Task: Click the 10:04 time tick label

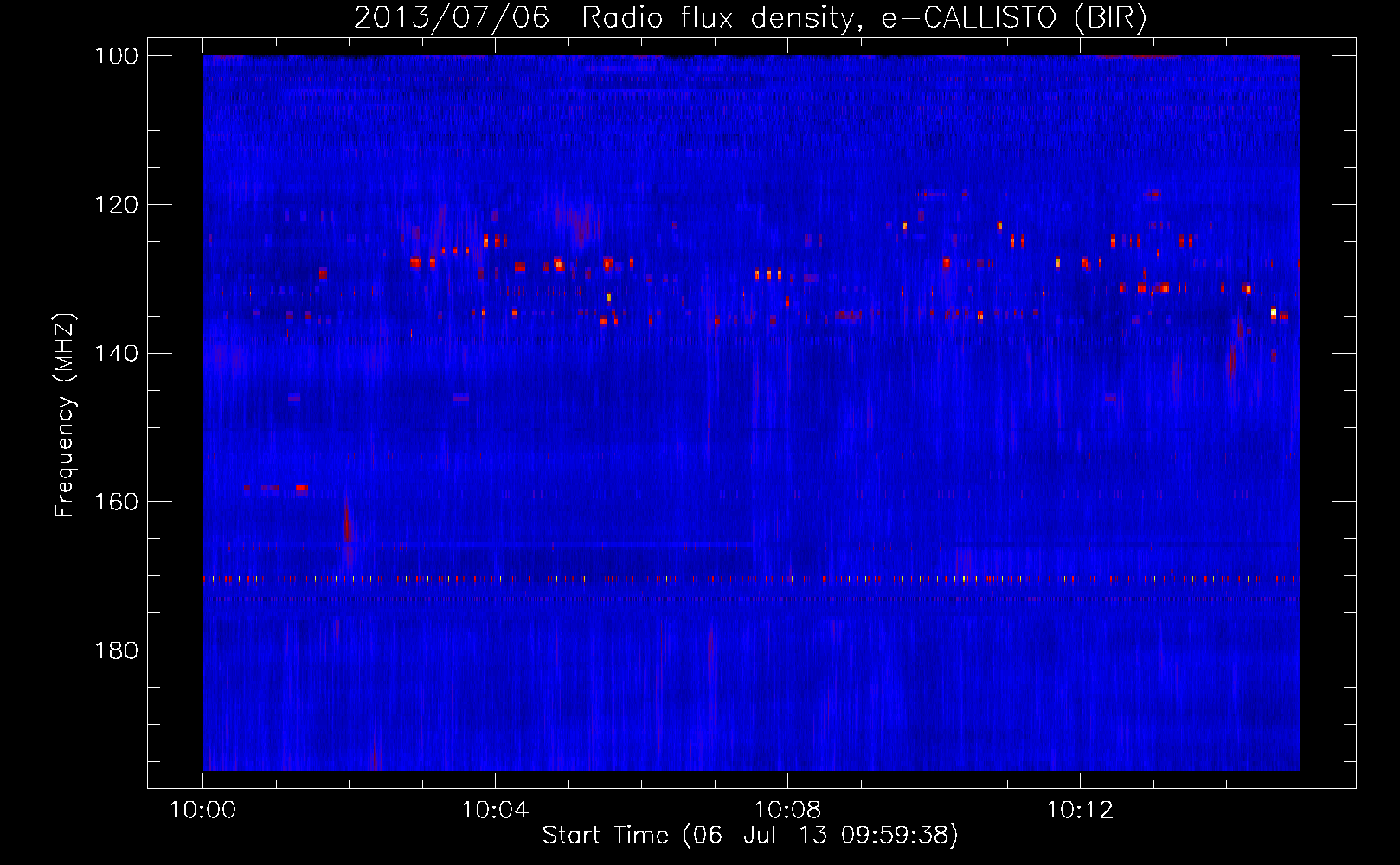Action: pyautogui.click(x=495, y=811)
